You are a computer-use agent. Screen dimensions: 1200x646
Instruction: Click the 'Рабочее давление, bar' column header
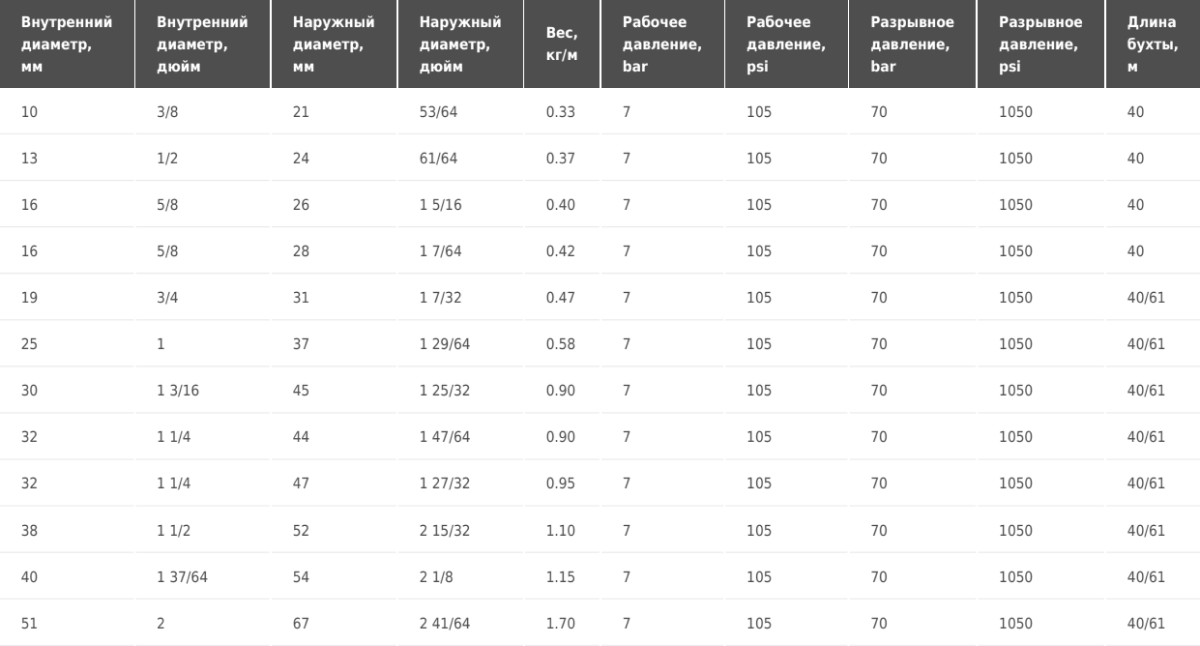(x=663, y=44)
